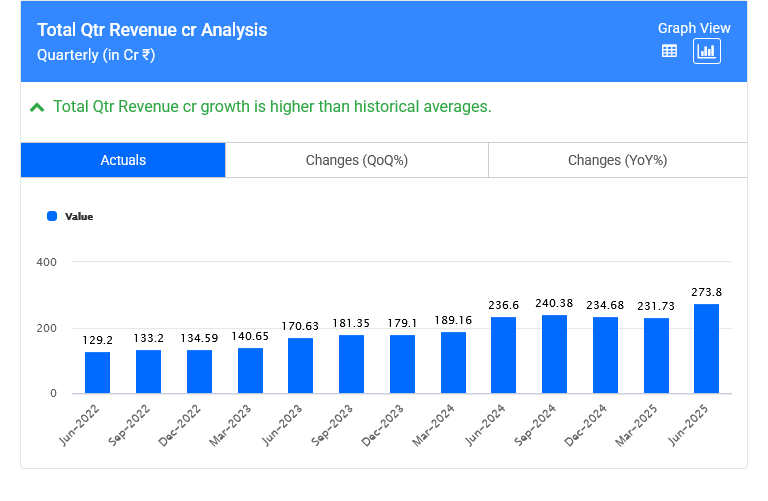Click the Total Qtr Revenue cr Analysis title
This screenshot has height=501, width=768.
(152, 30)
